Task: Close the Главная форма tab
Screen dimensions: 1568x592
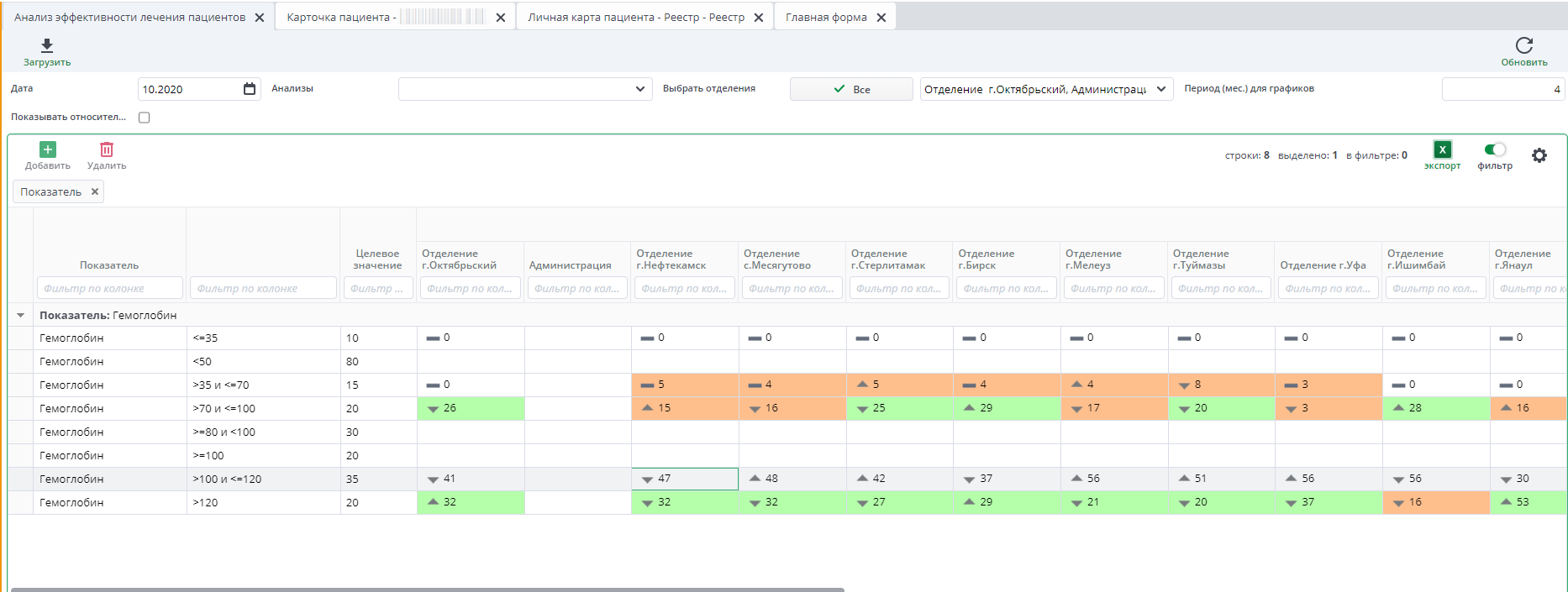Action: click(881, 18)
